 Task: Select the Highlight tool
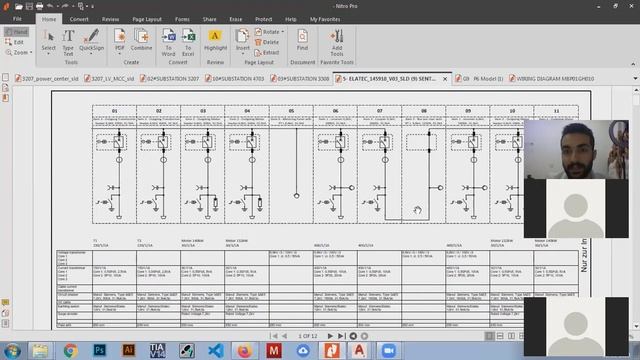pyautogui.click(x=215, y=40)
